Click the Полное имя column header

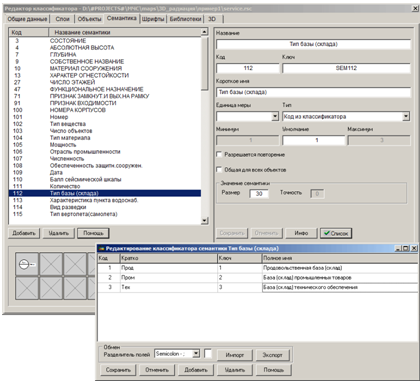click(340, 258)
